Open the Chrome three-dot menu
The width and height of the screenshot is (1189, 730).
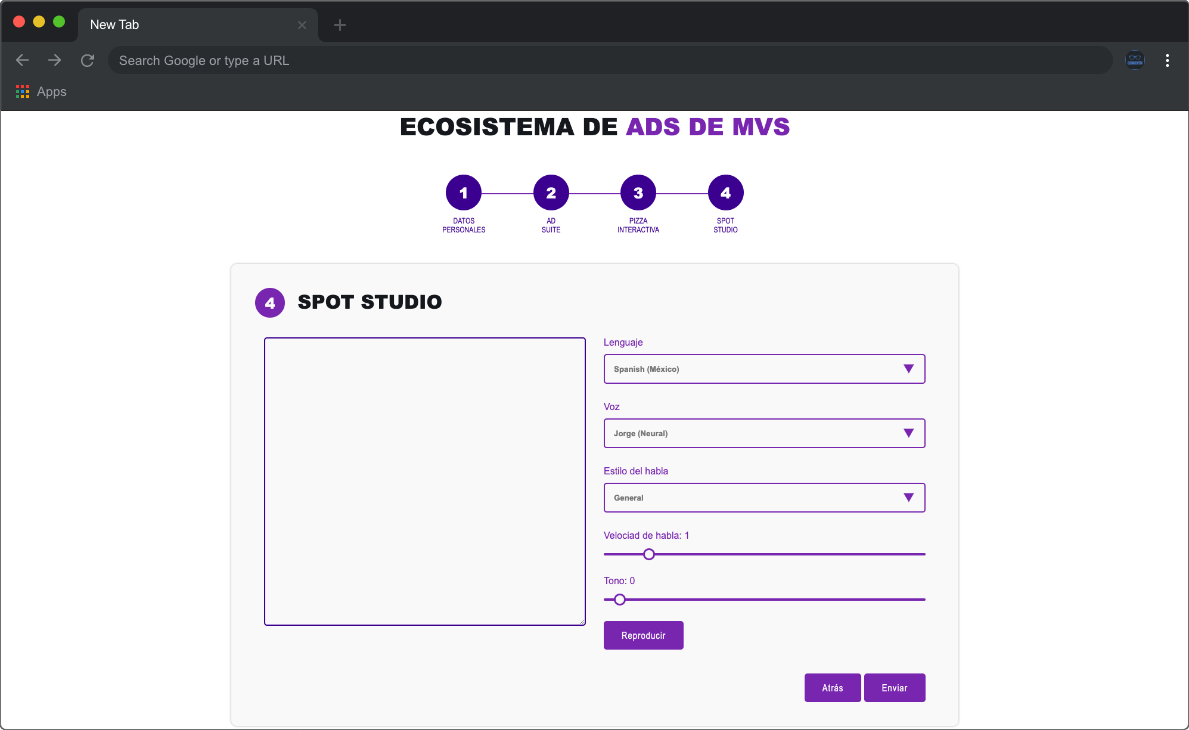[1167, 61]
